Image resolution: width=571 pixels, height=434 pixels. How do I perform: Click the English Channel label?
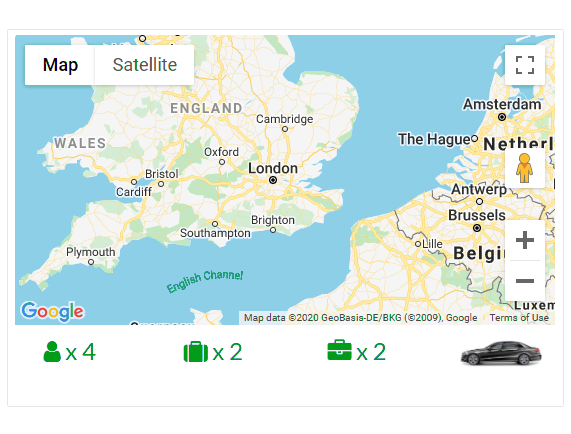(205, 281)
